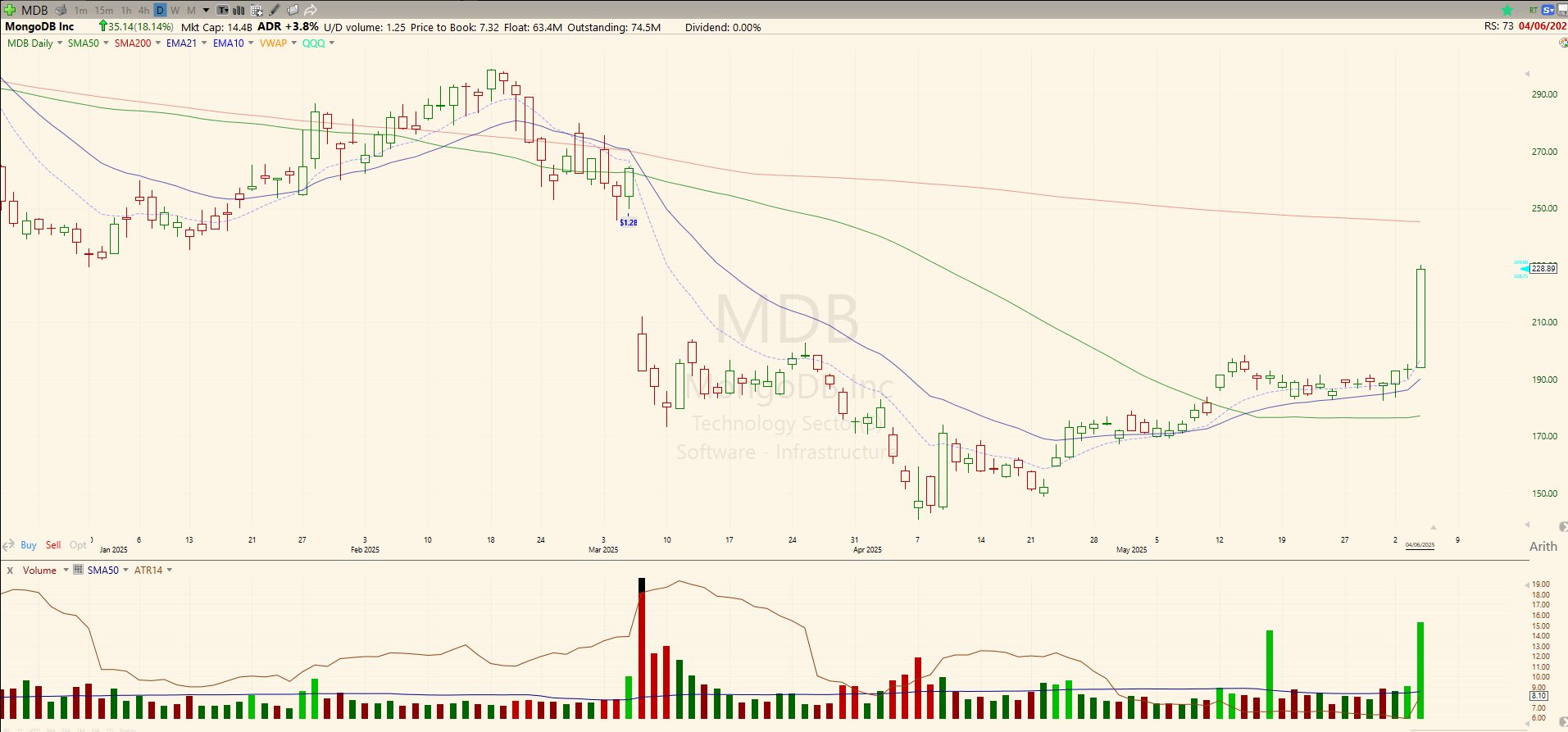Select the 4h timeframe

143,10
